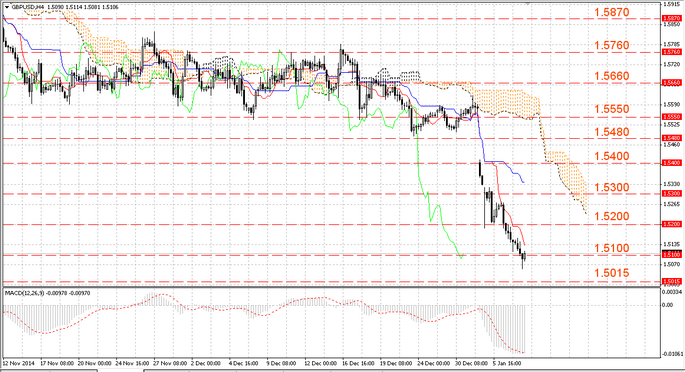Click the large orange 1.5480 level label
The height and width of the screenshot is (372, 685).
(612, 132)
